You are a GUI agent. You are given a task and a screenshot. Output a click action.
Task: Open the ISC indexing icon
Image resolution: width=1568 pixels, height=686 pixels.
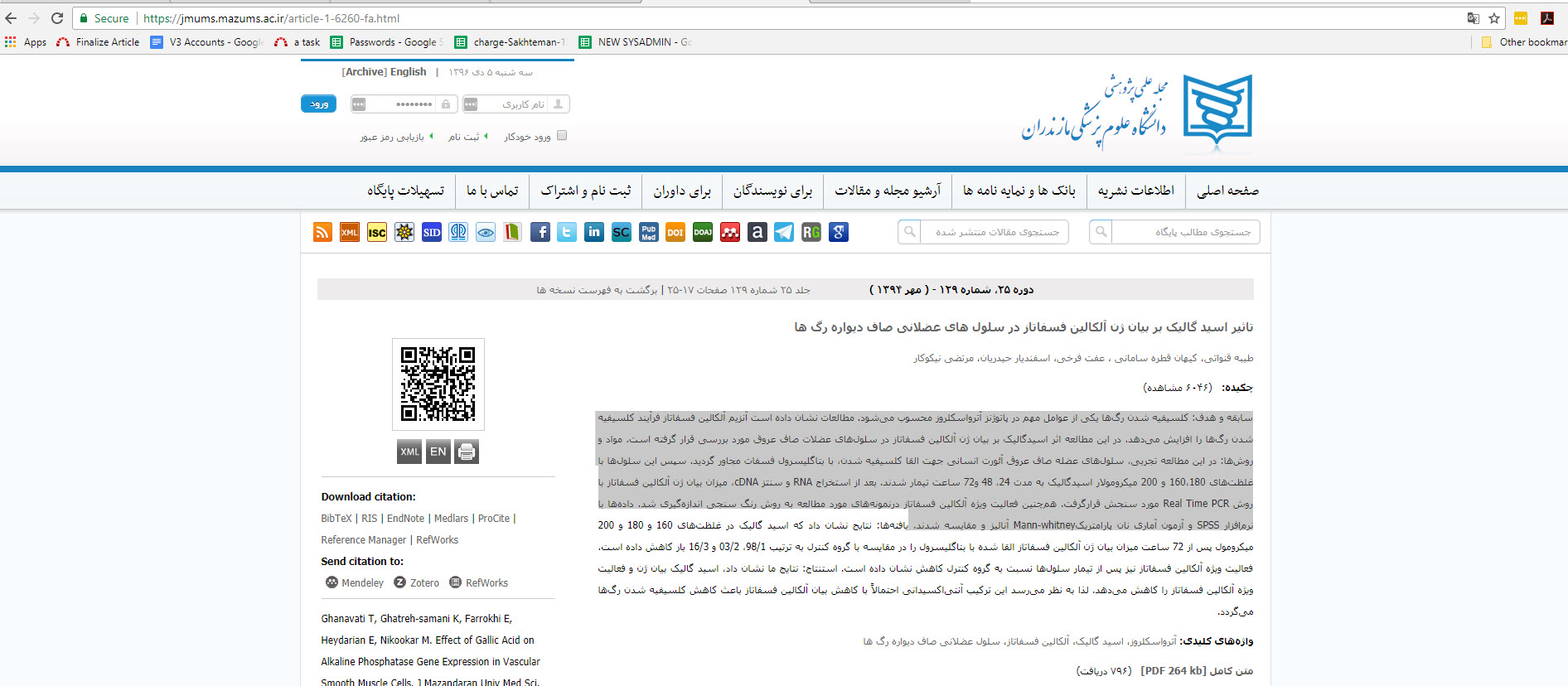(x=377, y=233)
